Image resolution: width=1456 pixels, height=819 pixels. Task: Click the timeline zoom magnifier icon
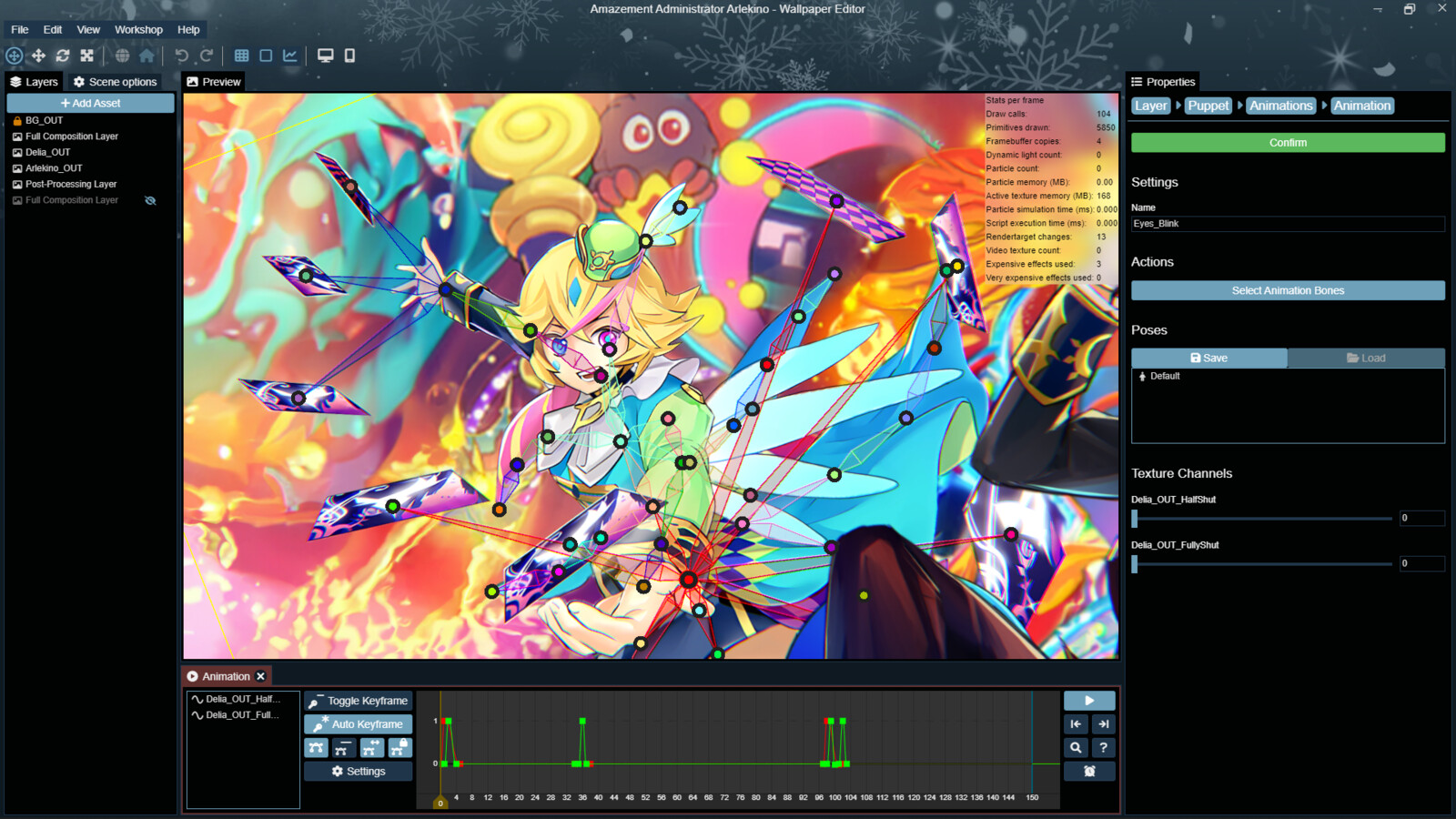tap(1076, 748)
